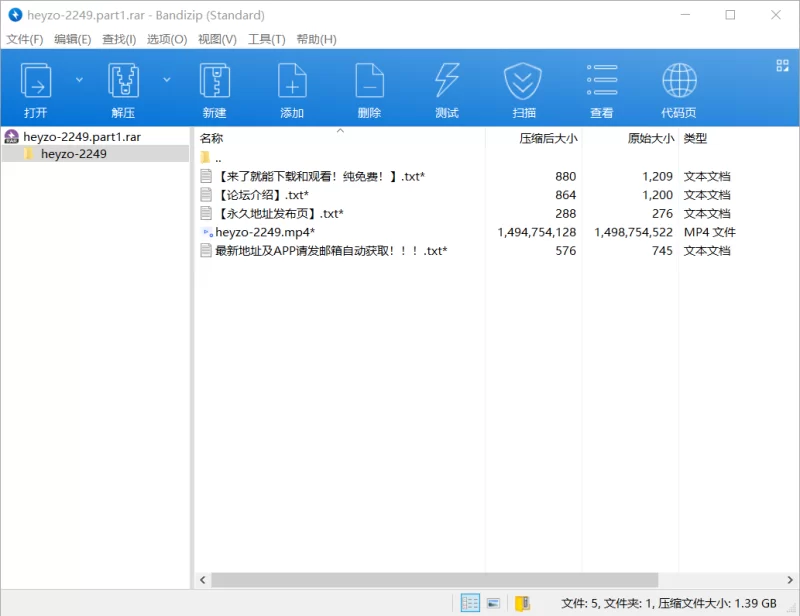Click the yellow archive info status icon
Viewport: 800px width, 616px height.
(x=522, y=603)
